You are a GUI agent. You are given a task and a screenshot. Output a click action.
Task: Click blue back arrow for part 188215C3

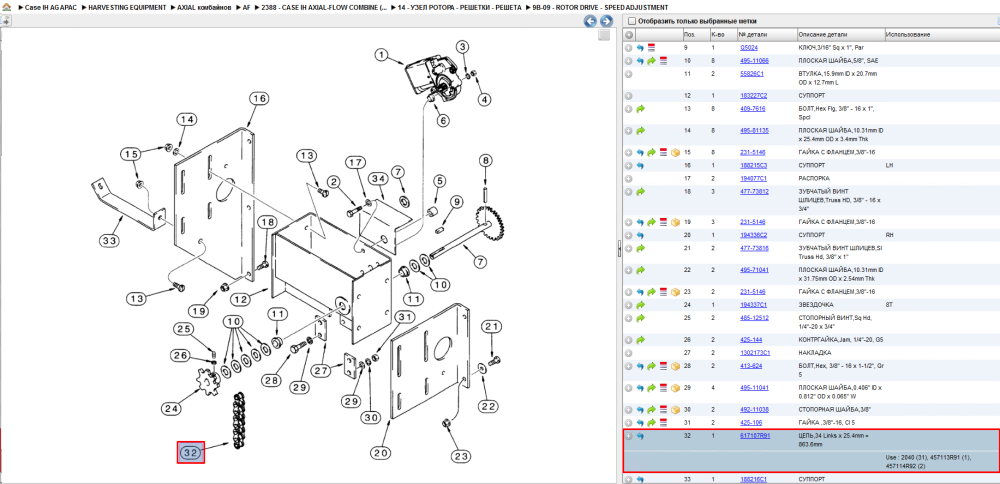(640, 166)
